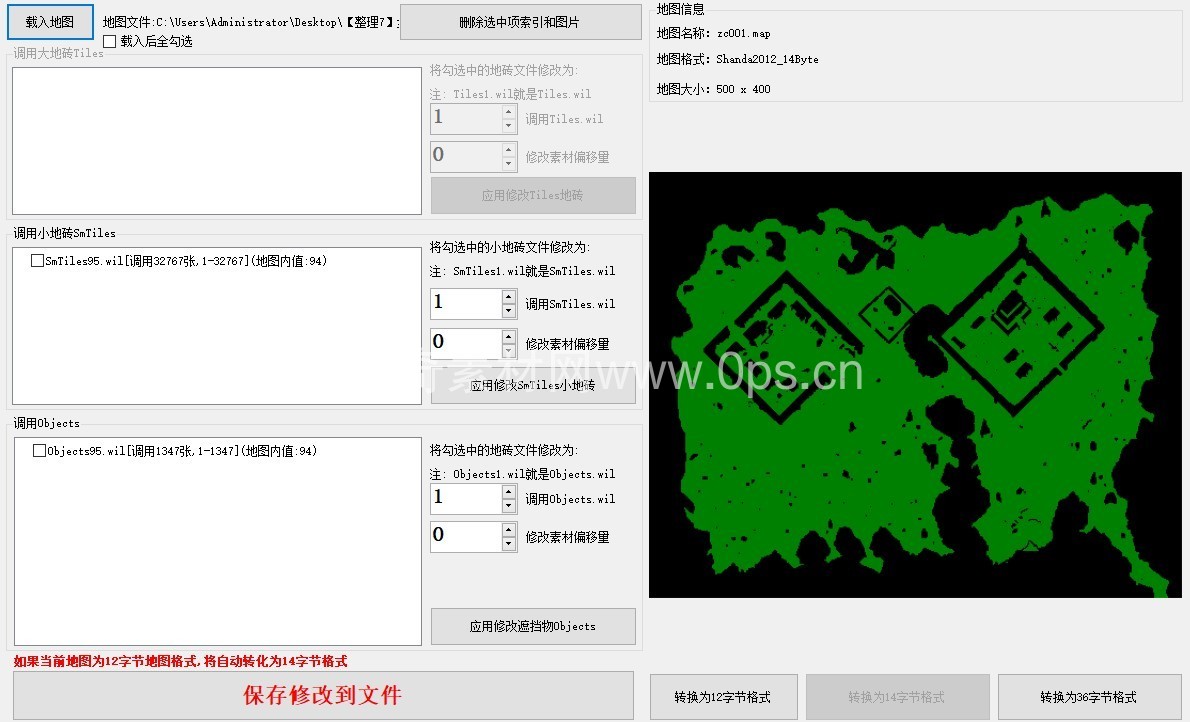
Task: Click the 调用SmTiles.wil number input field
Action: point(465,303)
